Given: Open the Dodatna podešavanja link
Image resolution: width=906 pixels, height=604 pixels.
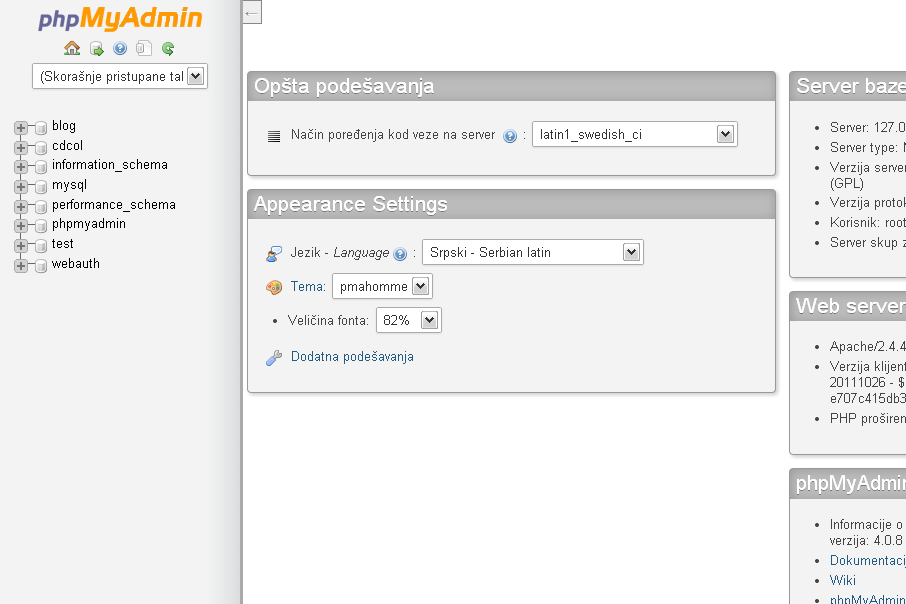Looking at the screenshot, I should pyautogui.click(x=352, y=357).
